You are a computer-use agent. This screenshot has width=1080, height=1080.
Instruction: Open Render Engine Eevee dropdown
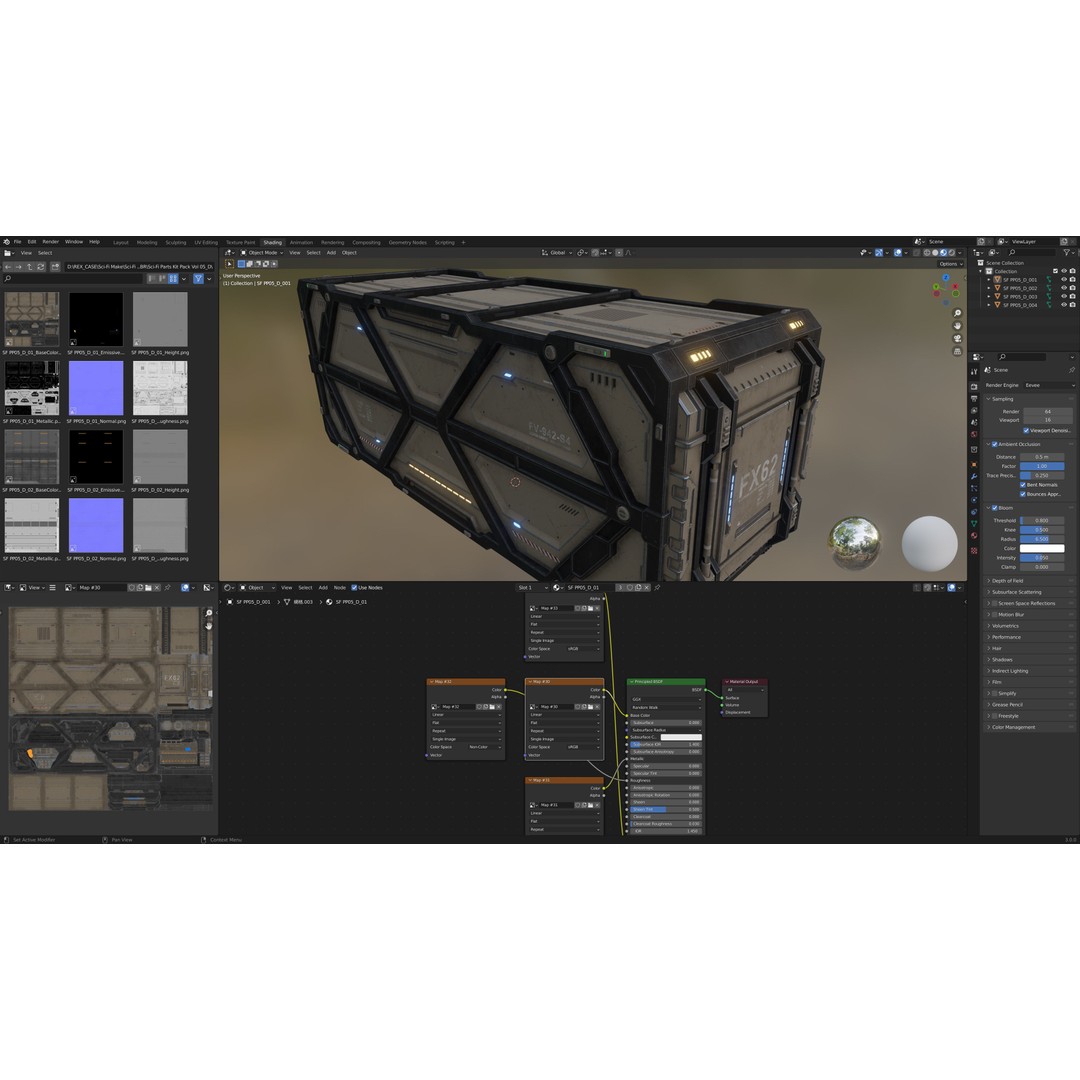click(x=1050, y=385)
